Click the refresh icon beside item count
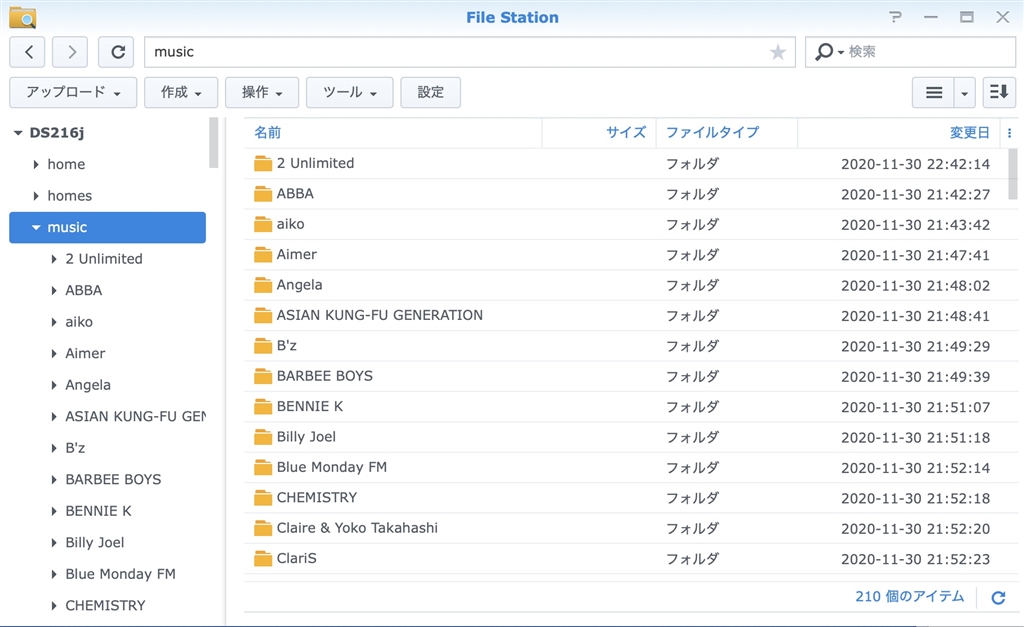The width and height of the screenshot is (1024, 627). [997, 597]
